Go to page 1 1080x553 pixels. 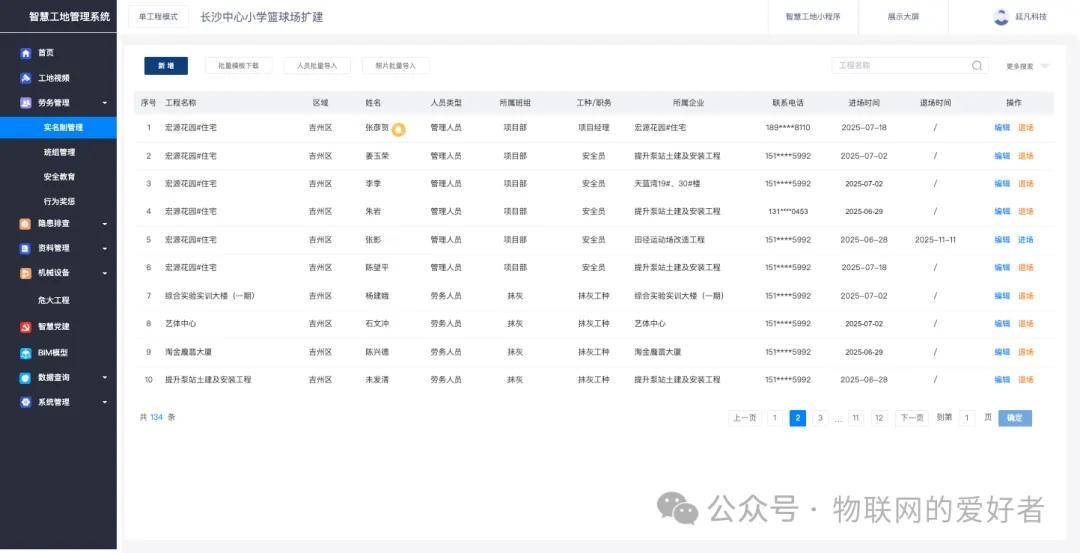point(775,418)
